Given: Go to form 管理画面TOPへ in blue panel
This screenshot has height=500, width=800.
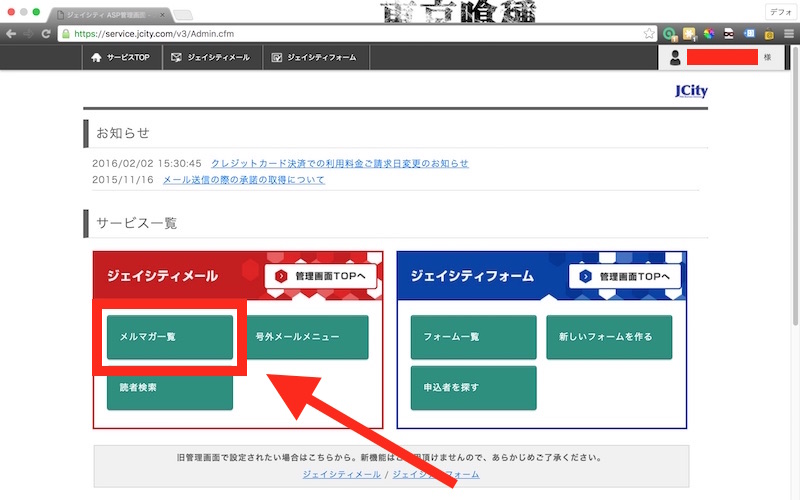Looking at the screenshot, I should pyautogui.click(x=625, y=276).
